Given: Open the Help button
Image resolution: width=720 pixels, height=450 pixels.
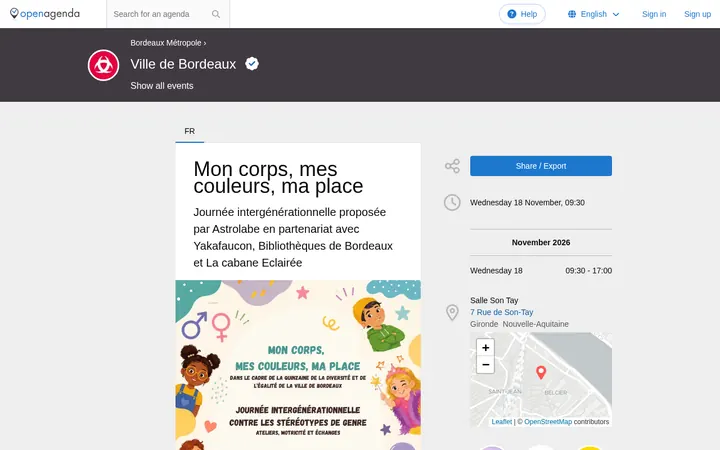Looking at the screenshot, I should [522, 14].
